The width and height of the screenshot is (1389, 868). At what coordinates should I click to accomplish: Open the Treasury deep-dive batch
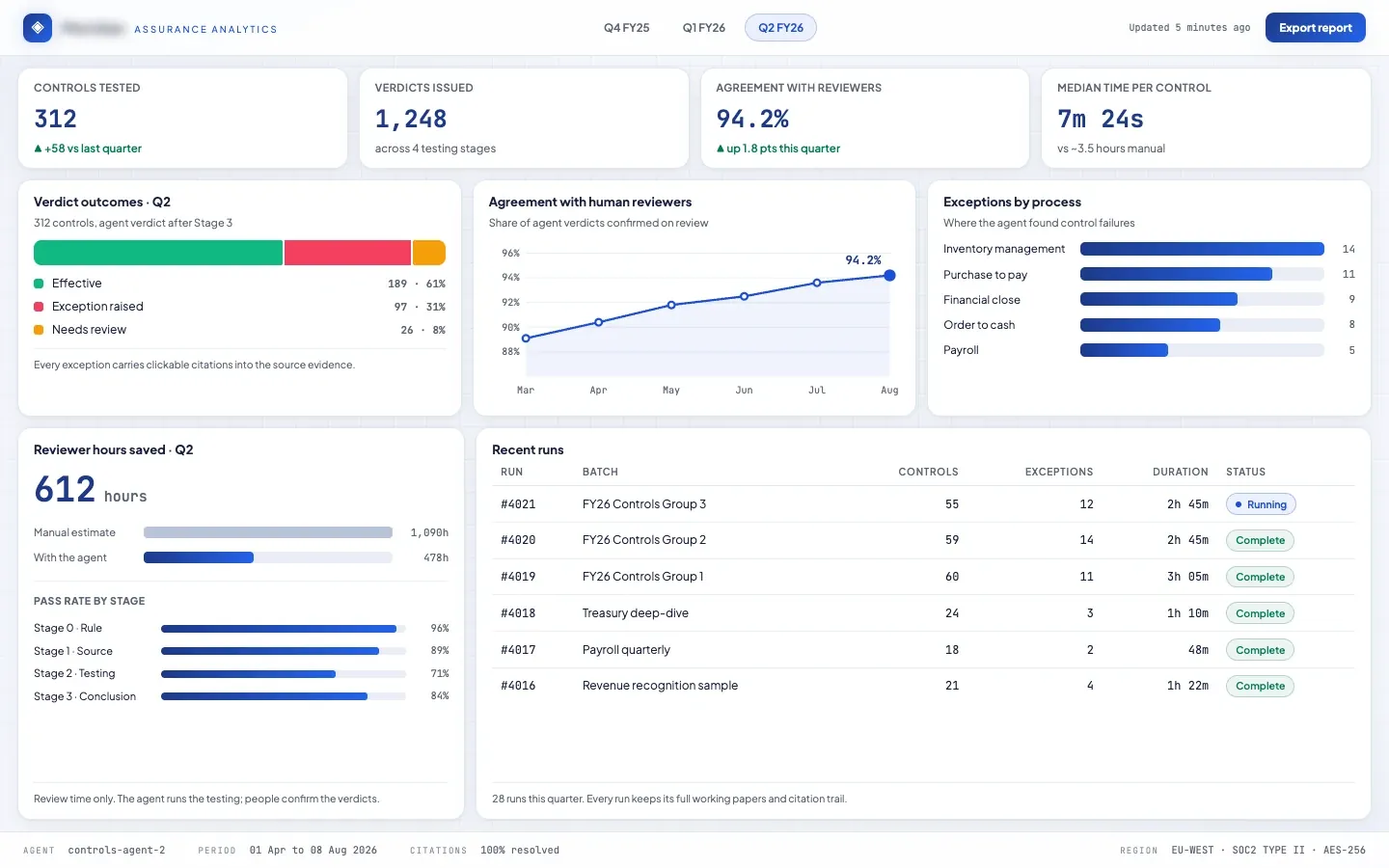coord(636,613)
